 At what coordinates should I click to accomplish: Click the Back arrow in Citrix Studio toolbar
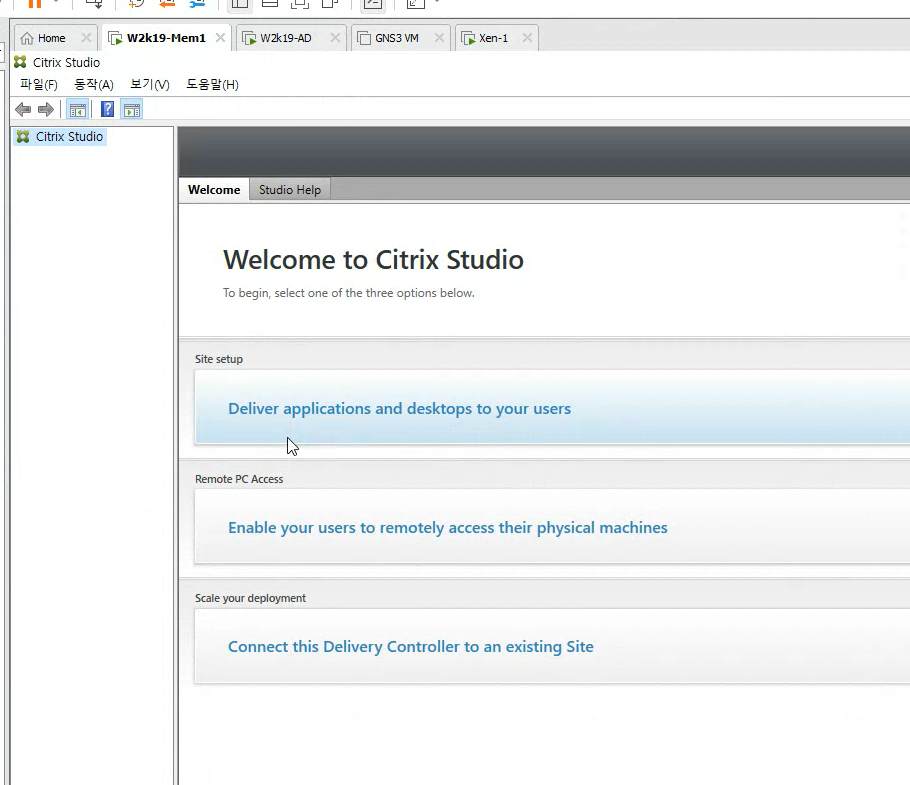(23, 109)
